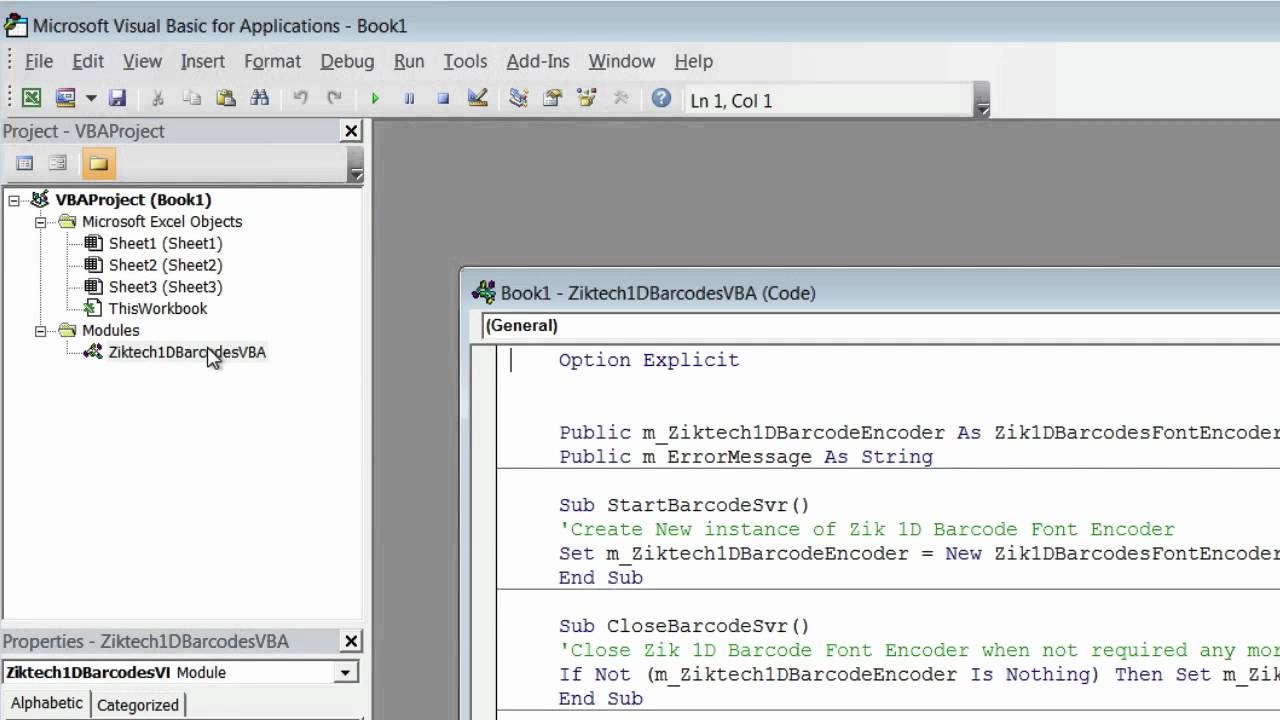Image resolution: width=1280 pixels, height=720 pixels.
Task: Click the Cut scissors icon
Action: click(x=157, y=98)
